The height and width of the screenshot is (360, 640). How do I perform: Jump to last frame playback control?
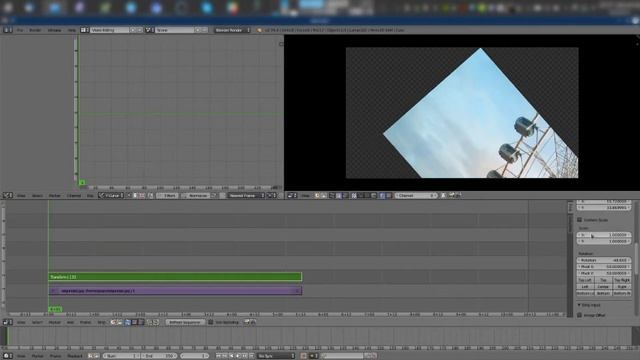pyautogui.click(x=252, y=356)
